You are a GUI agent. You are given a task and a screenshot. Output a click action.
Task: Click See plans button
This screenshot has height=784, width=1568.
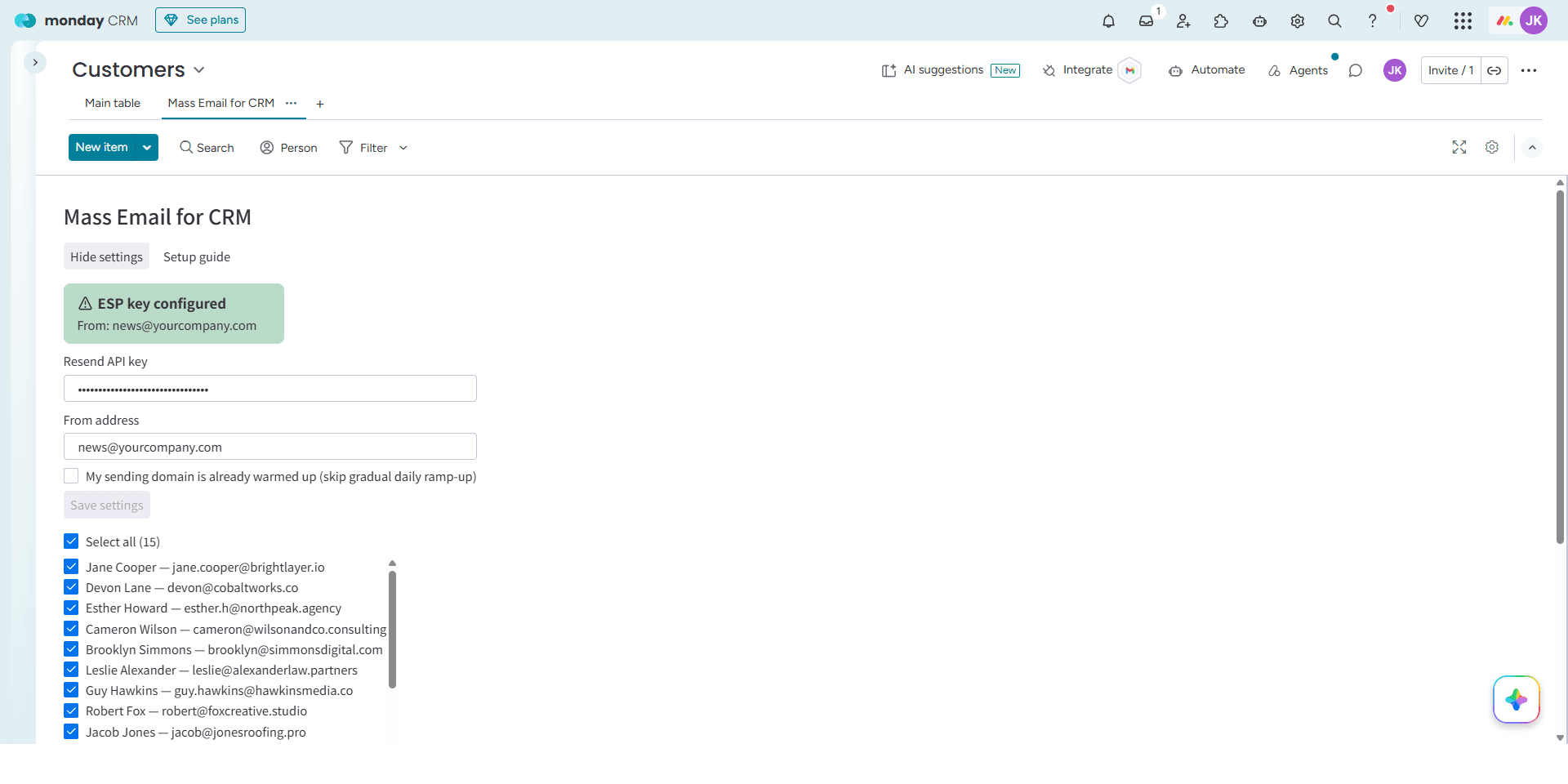coord(200,20)
